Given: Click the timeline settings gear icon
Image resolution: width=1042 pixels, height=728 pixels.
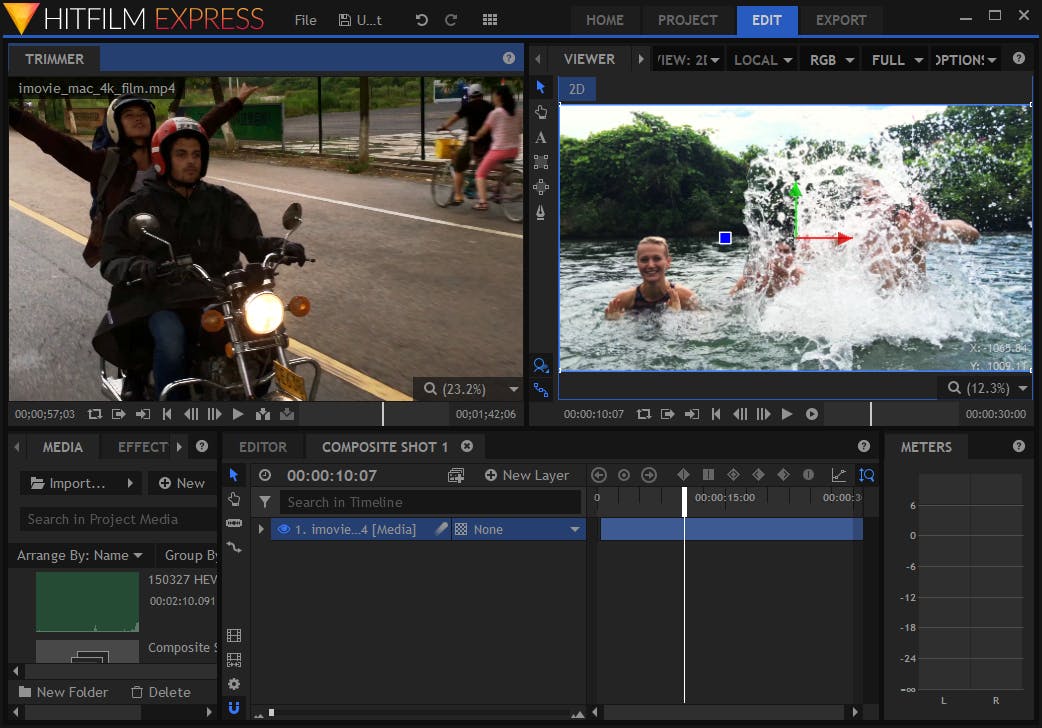Looking at the screenshot, I should click(x=234, y=684).
